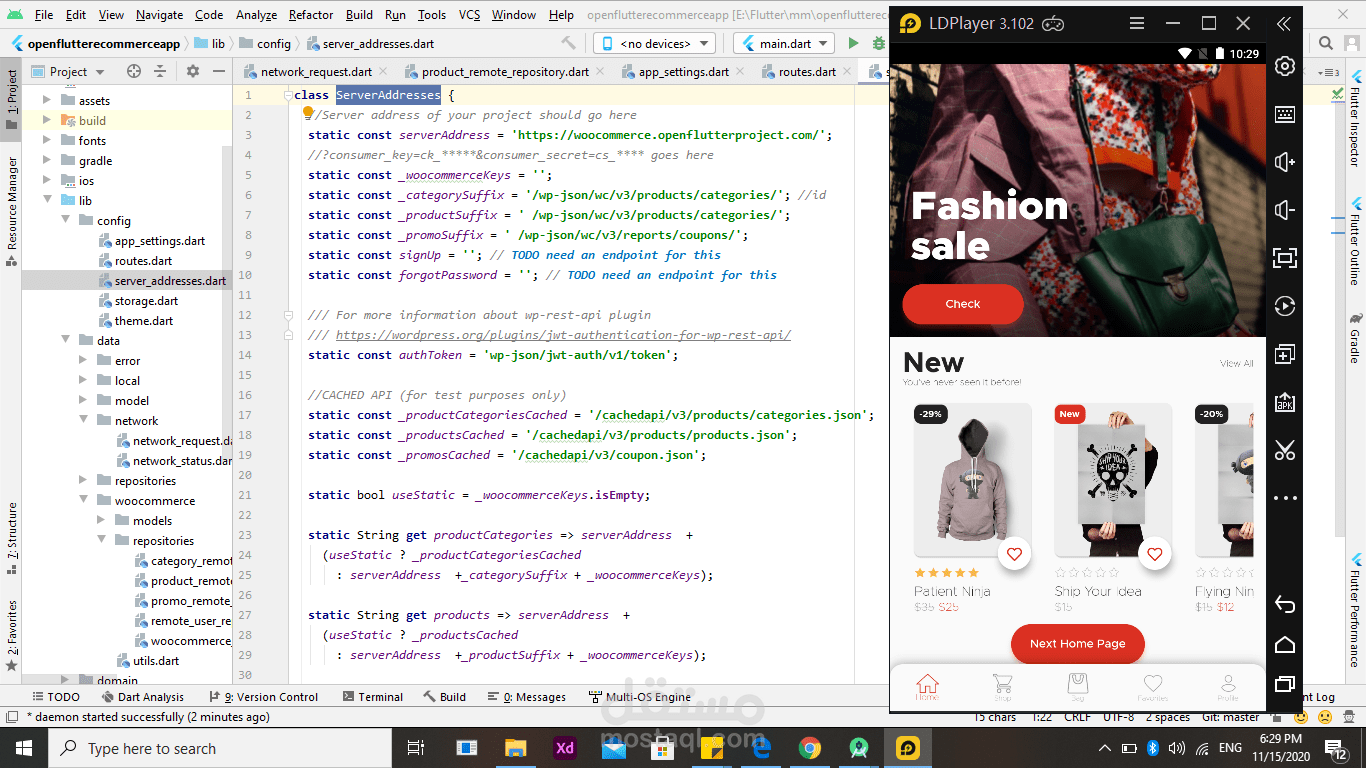
Task: Run main.dart with green play icon
Action: 853,43
